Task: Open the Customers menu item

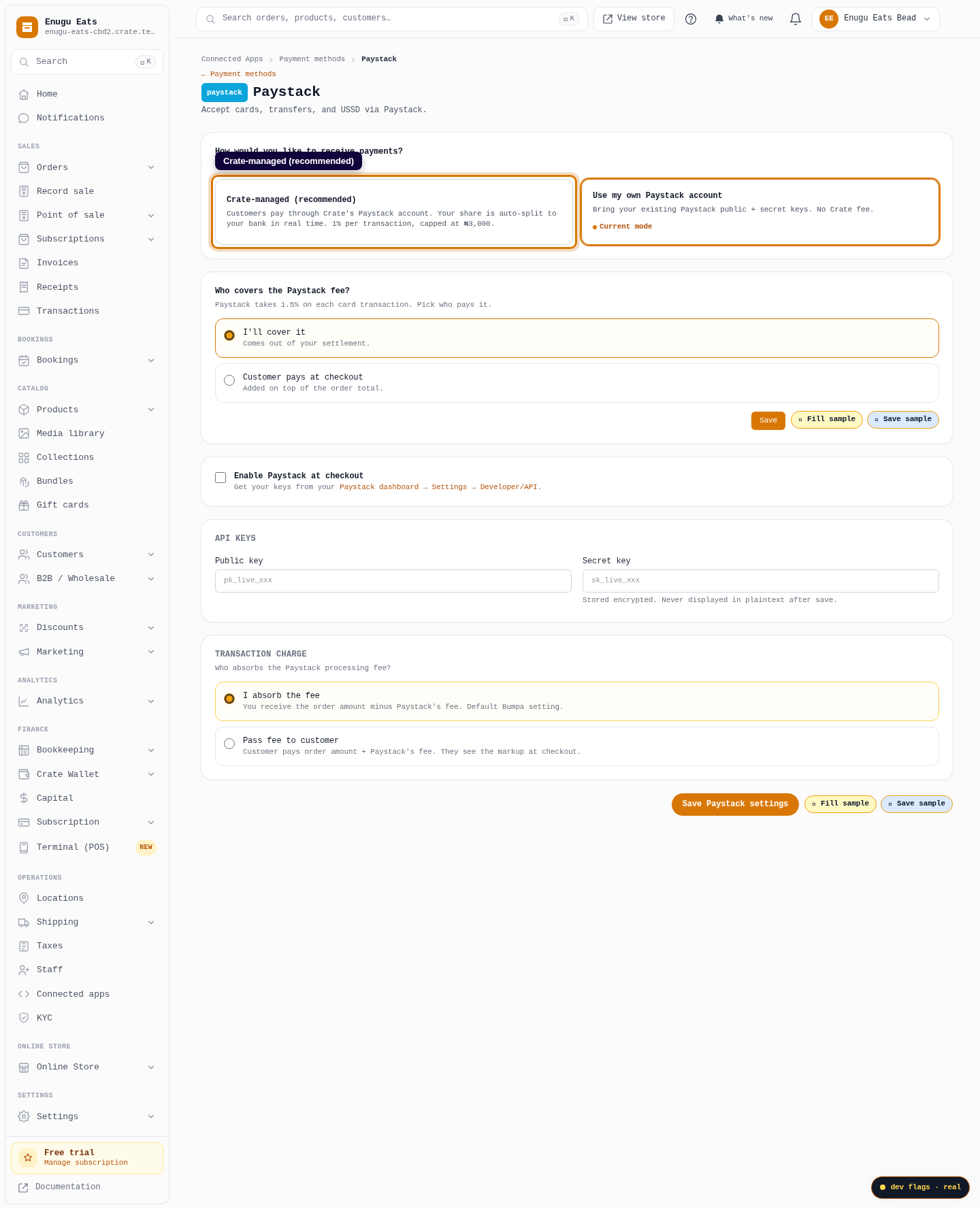Action: point(87,554)
